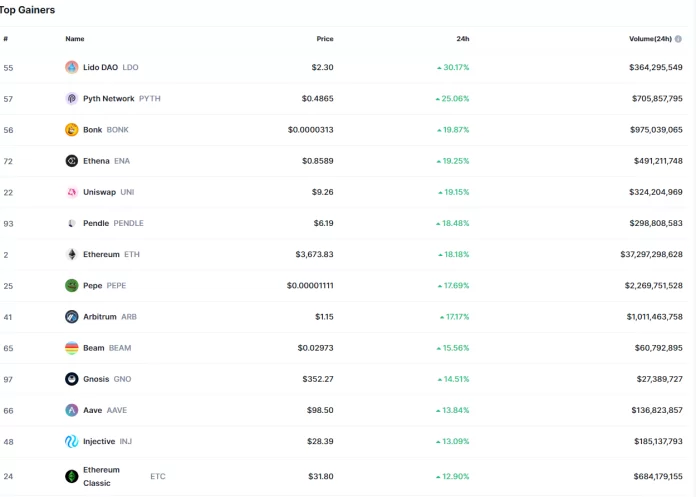Viewport: 696px width, 497px height.
Task: Sort by the 24h column header
Action: click(x=462, y=39)
